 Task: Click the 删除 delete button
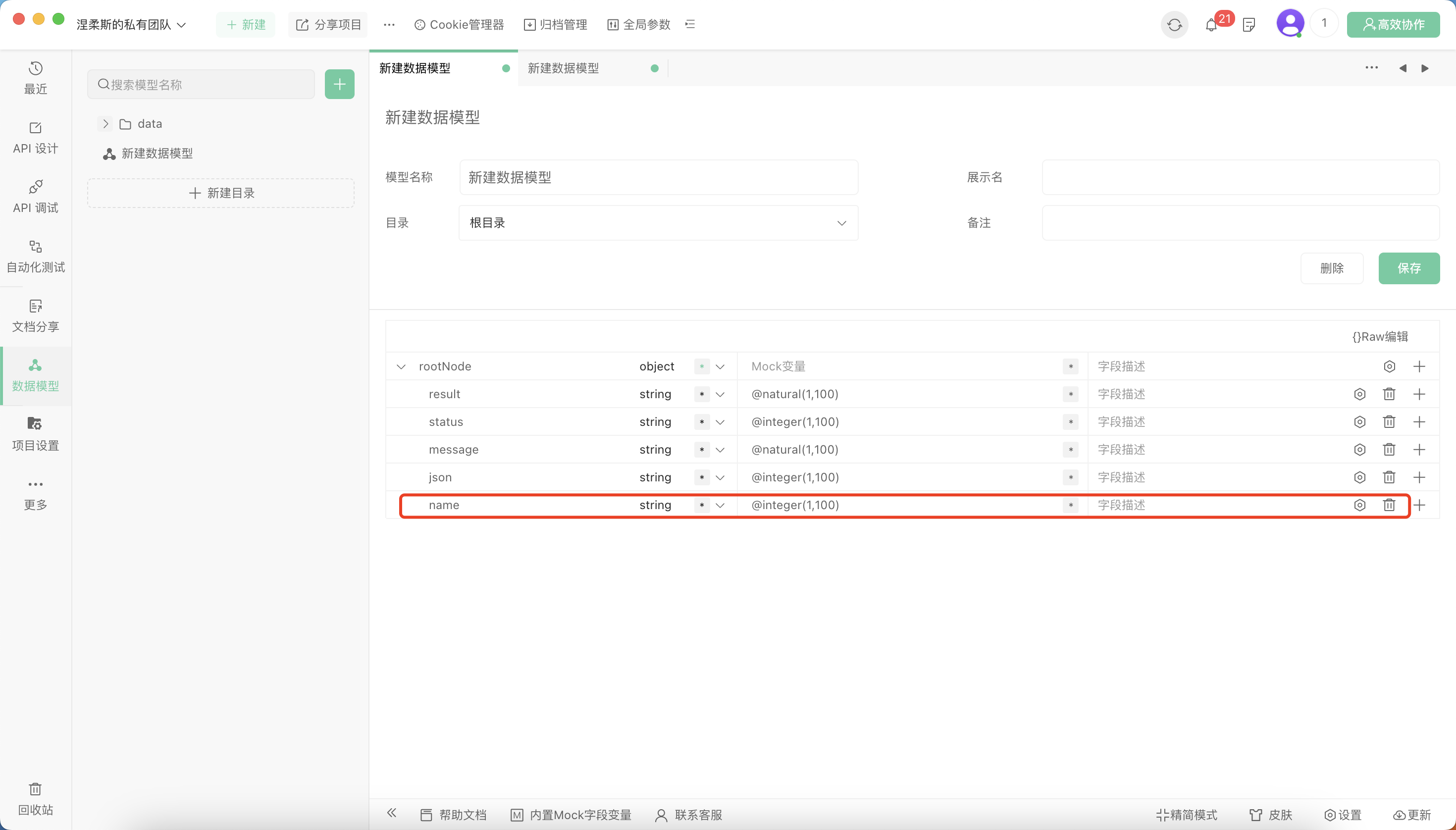point(1332,268)
